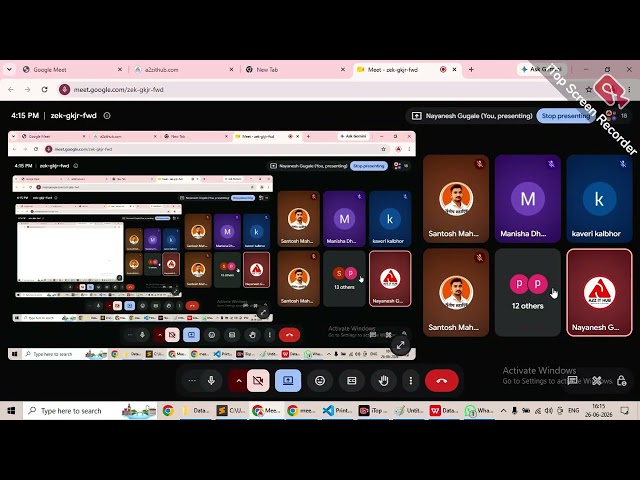Screen dimensions: 640x480
Task: Bookmark this page with the star icon
Action: [x=589, y=89]
